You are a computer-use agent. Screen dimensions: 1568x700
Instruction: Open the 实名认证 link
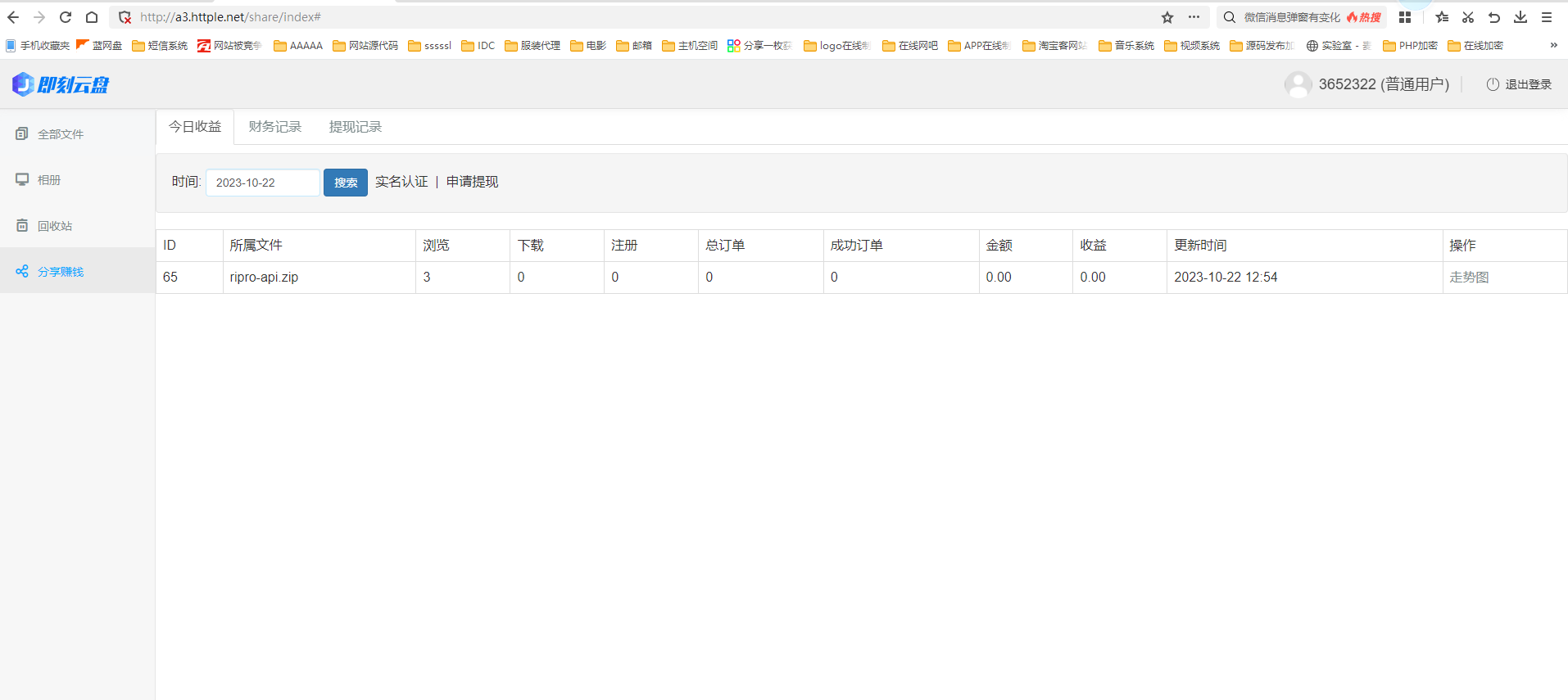click(x=401, y=182)
